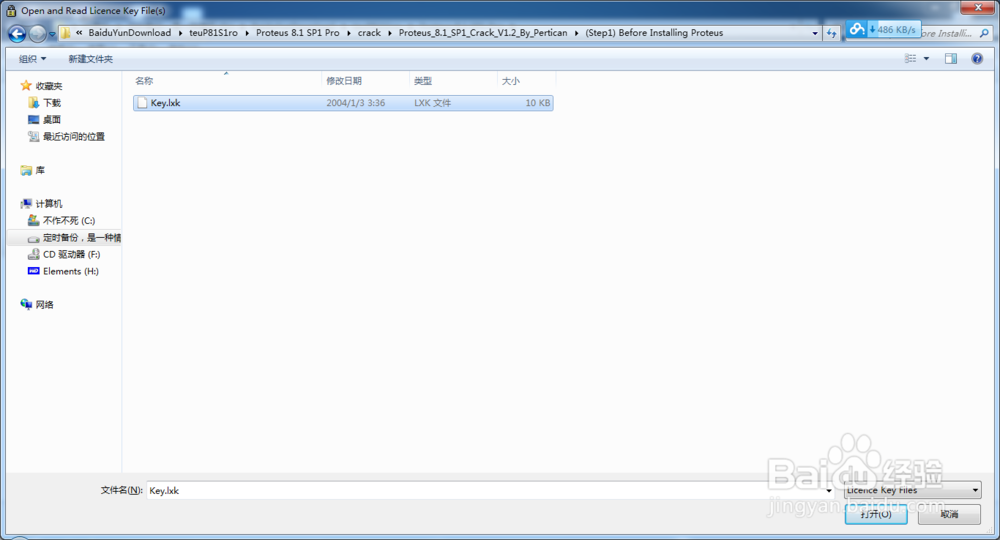Refresh the folder with the refresh icon
Screen dimensions: 1000x540
point(831,33)
